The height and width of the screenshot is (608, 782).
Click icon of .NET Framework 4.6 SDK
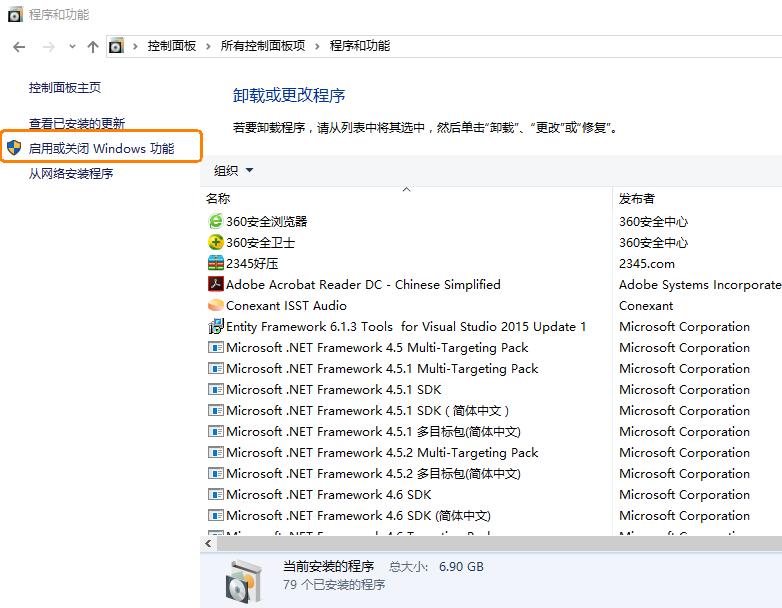[x=215, y=494]
